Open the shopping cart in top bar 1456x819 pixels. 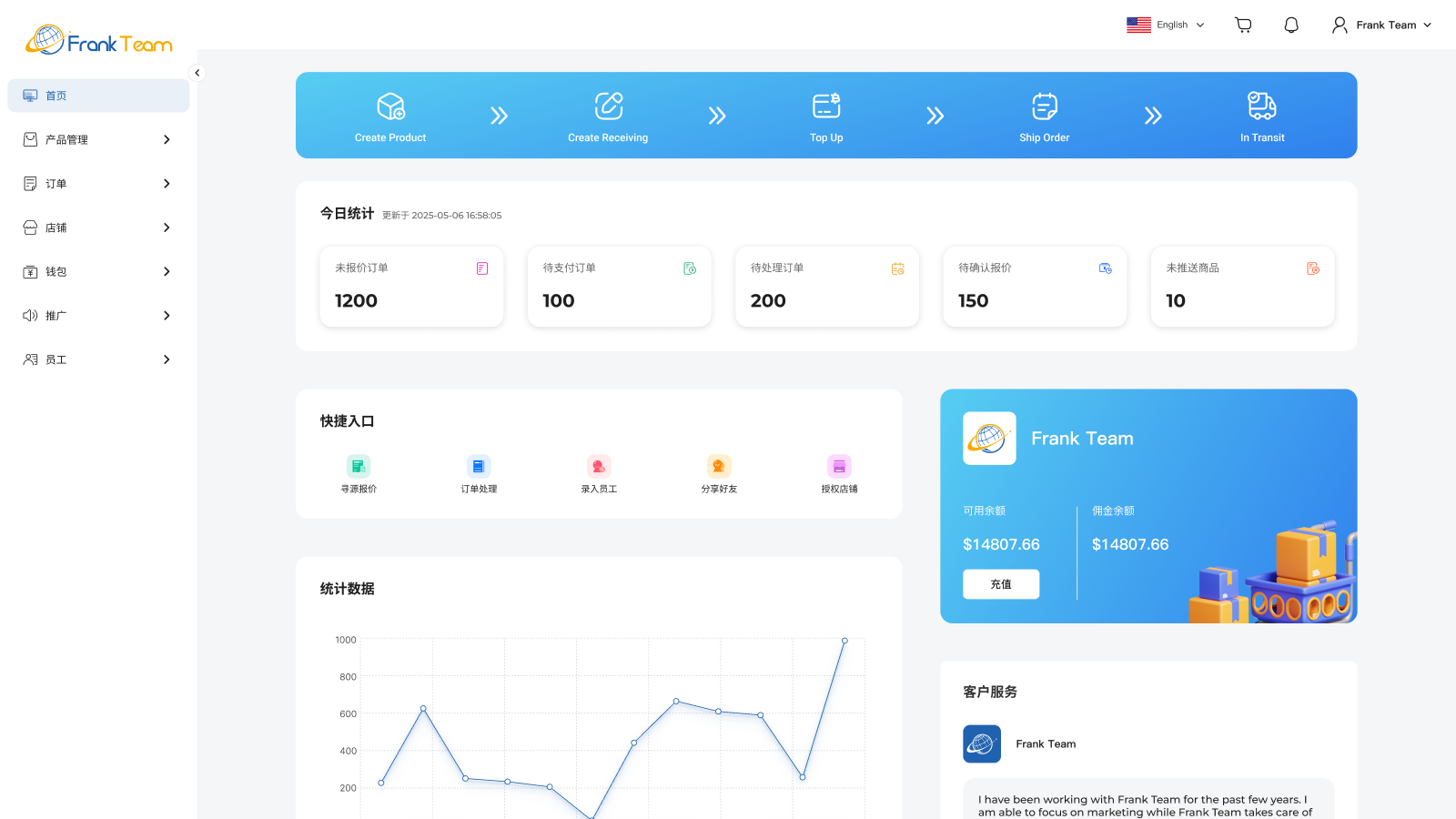point(1242,25)
